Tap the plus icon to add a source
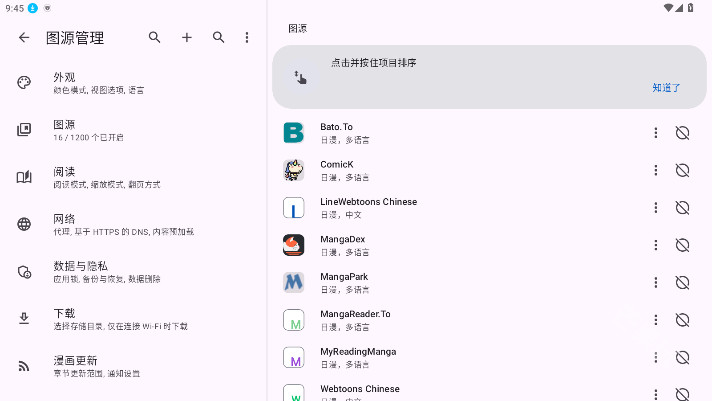Screen dimensions: 712x401 186,38
